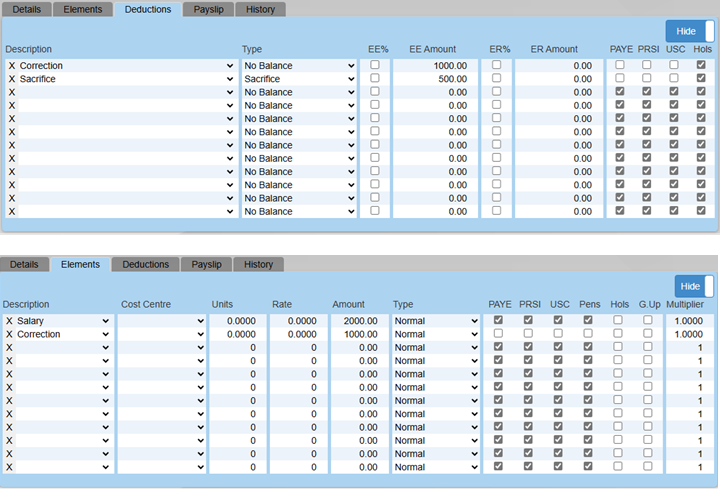Expand the Cost Centre dropdown for Salary
Viewport: 720px width, 495px height.
coord(162,321)
